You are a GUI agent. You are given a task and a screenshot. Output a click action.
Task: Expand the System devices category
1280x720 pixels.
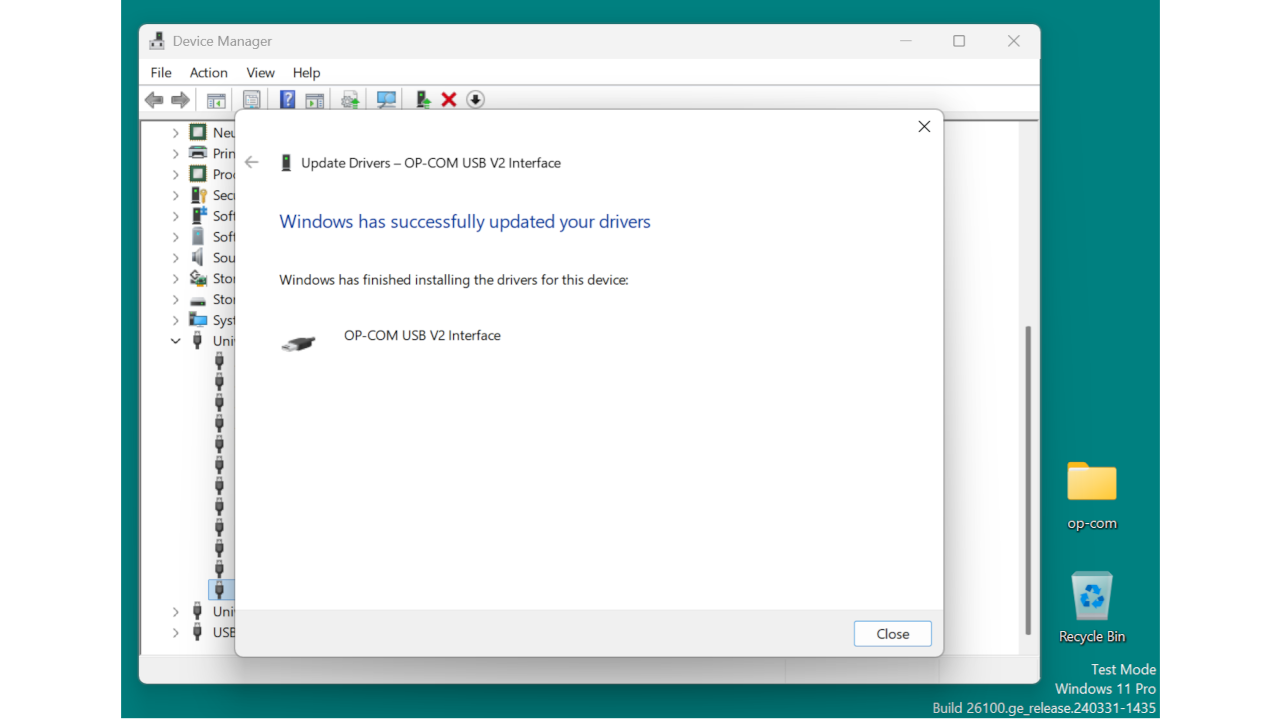[x=176, y=319]
